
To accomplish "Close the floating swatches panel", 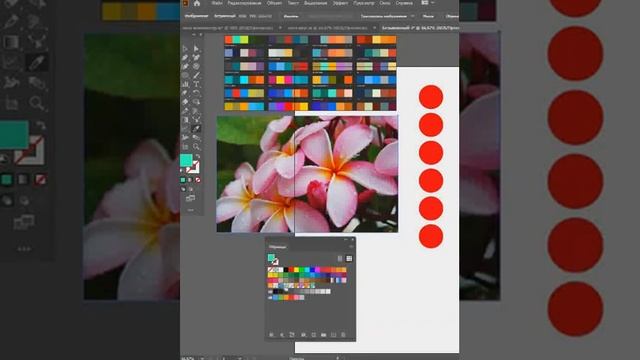I will (353, 240).
